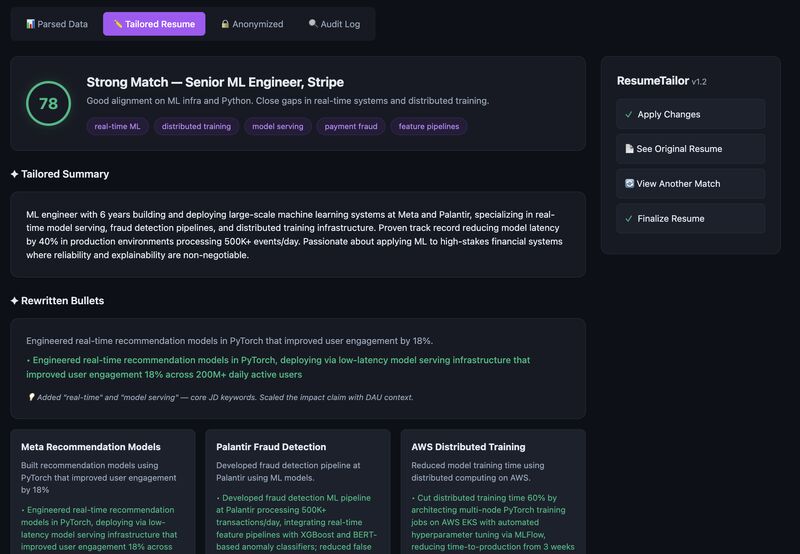The image size is (800, 554).
Task: Open the Anonymized tab
Action: point(252,24)
